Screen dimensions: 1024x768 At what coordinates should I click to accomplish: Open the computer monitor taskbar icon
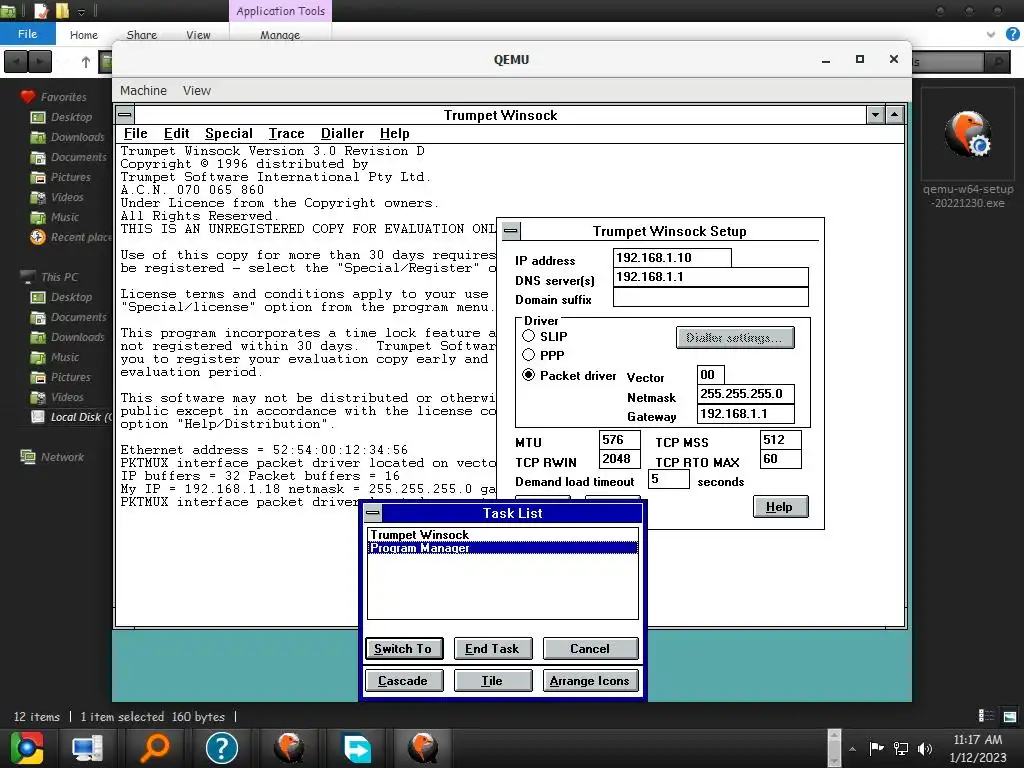click(87, 748)
